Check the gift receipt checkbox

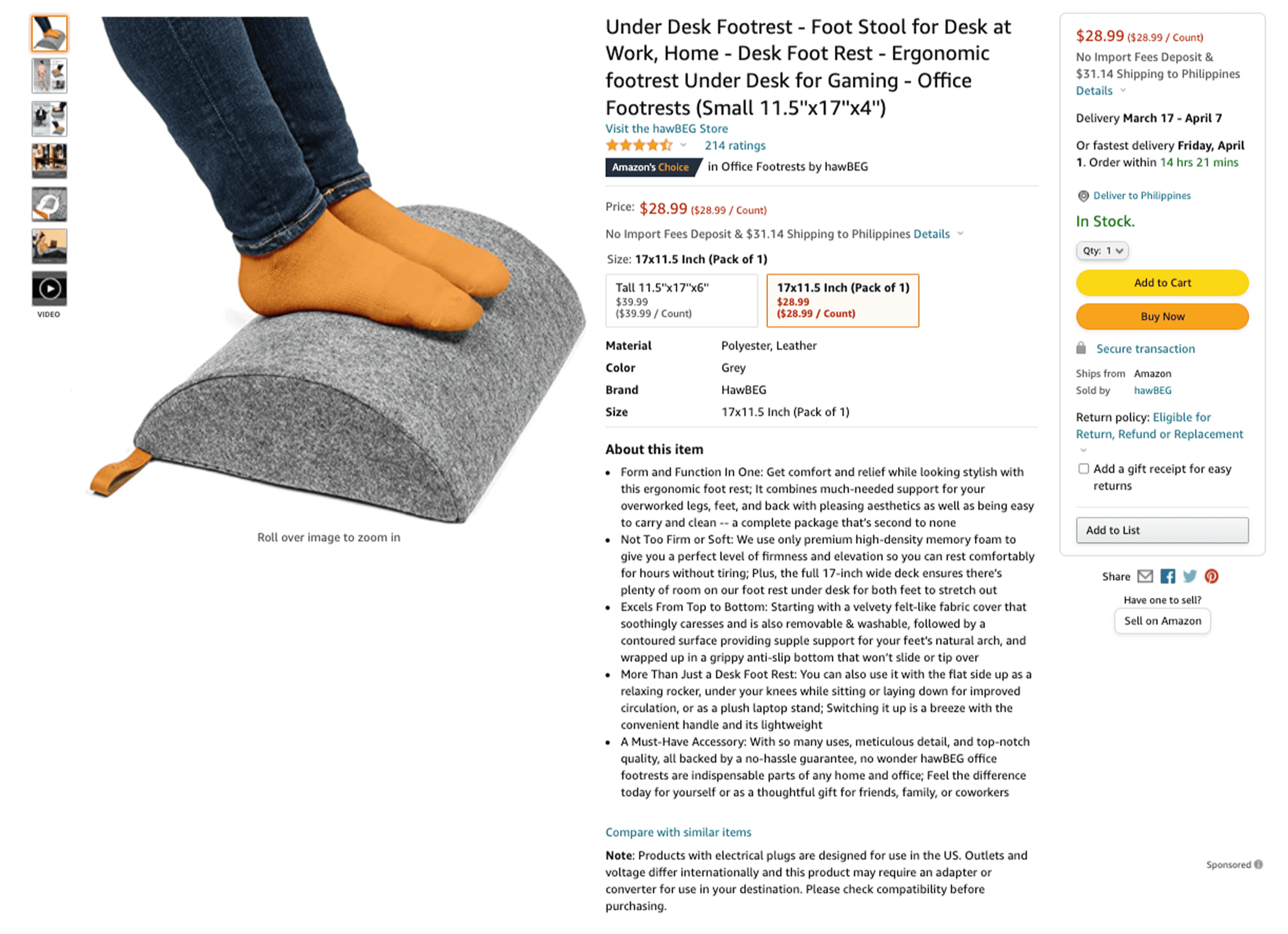pos(1083,469)
